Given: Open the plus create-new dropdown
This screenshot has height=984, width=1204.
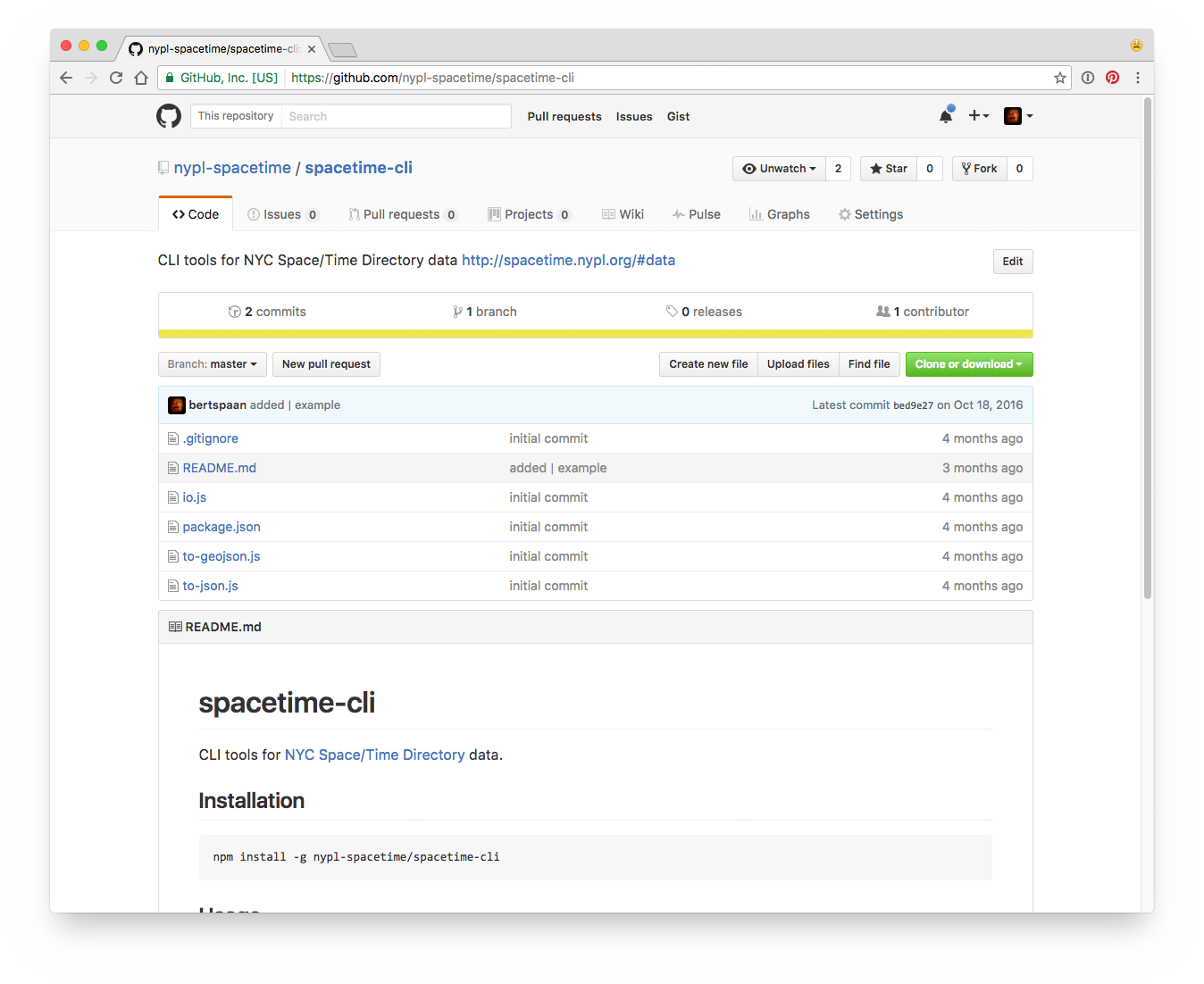Looking at the screenshot, I should (x=979, y=115).
